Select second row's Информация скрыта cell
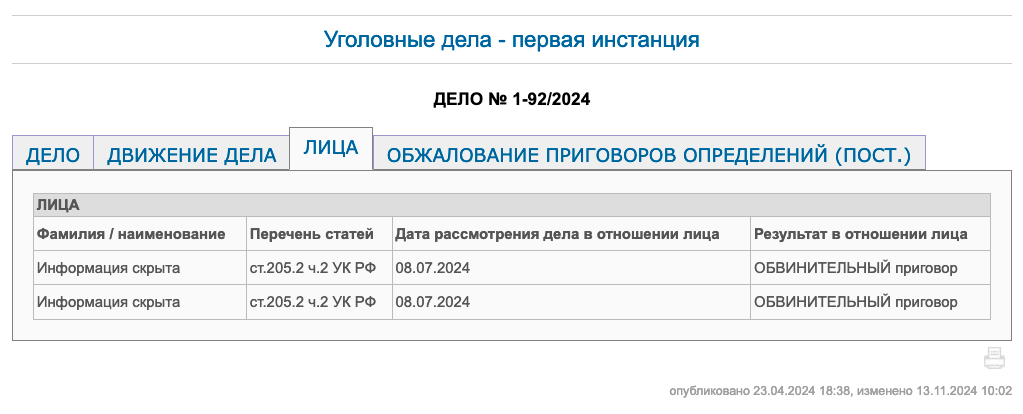Screen dimensions: 1023x414 (x=109, y=301)
